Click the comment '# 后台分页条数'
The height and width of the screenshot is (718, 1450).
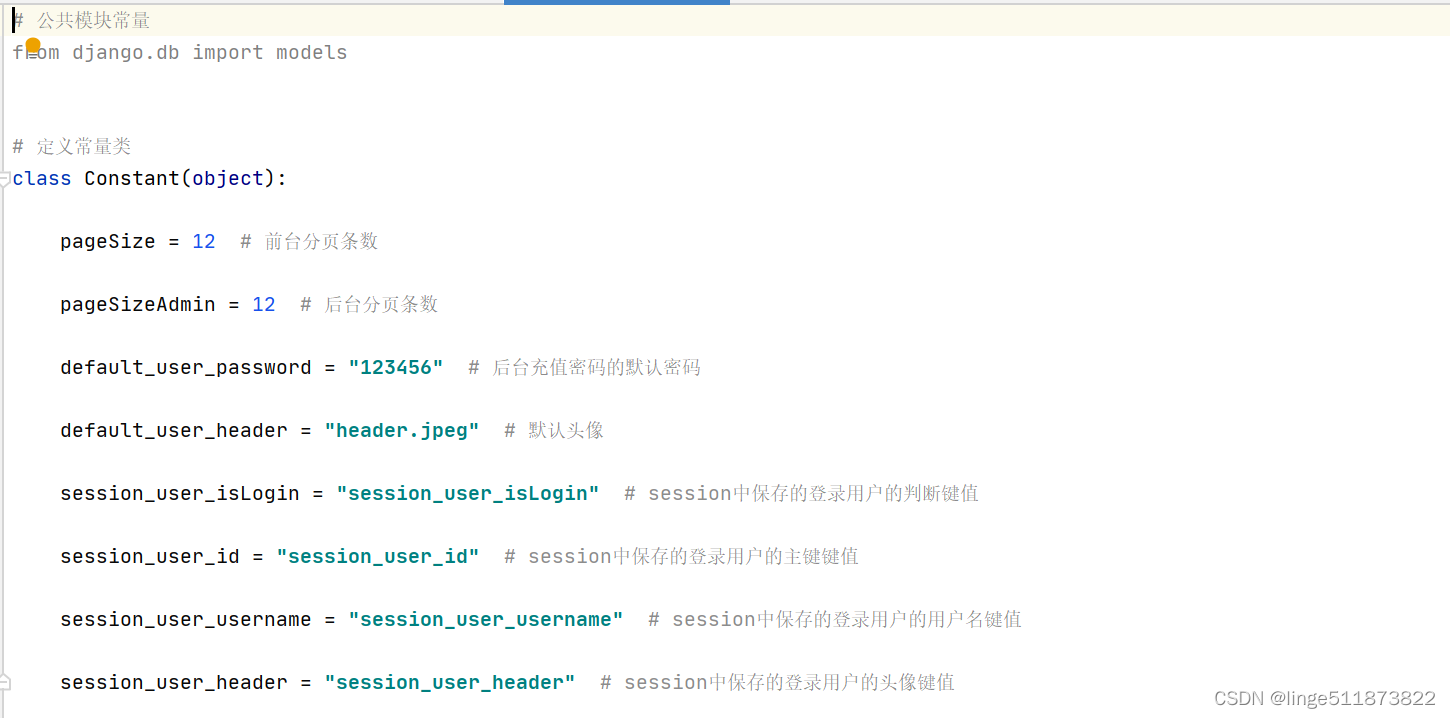pyautogui.click(x=369, y=305)
